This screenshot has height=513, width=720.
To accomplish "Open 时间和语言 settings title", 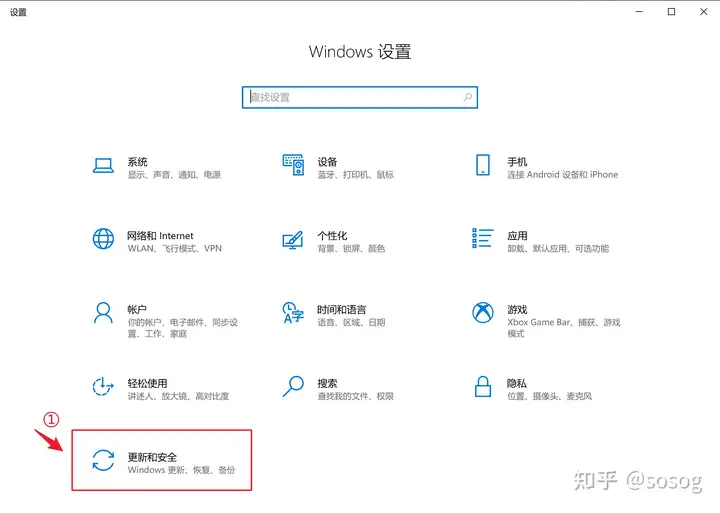I will (x=342, y=310).
